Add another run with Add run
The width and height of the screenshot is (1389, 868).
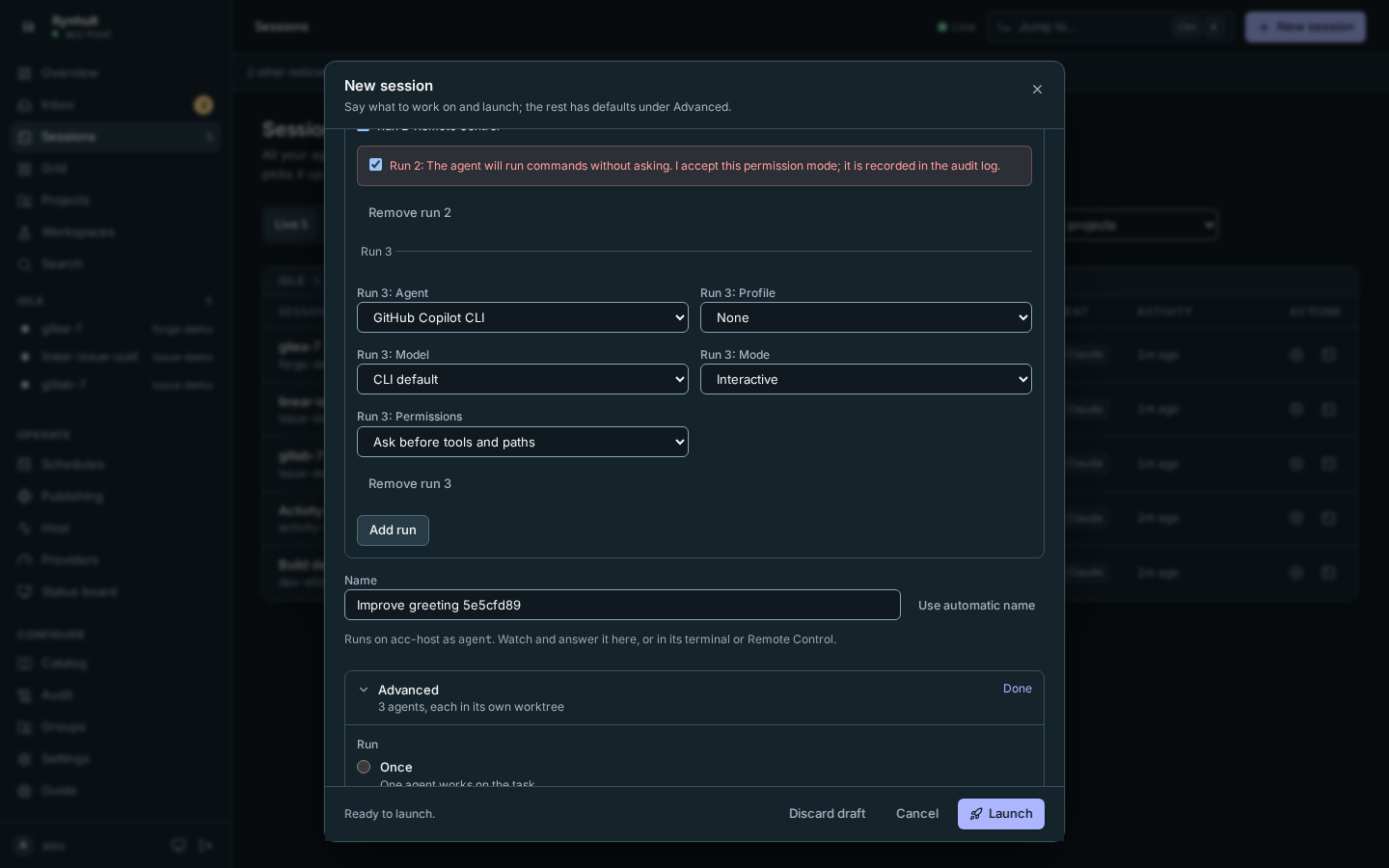pos(393,530)
